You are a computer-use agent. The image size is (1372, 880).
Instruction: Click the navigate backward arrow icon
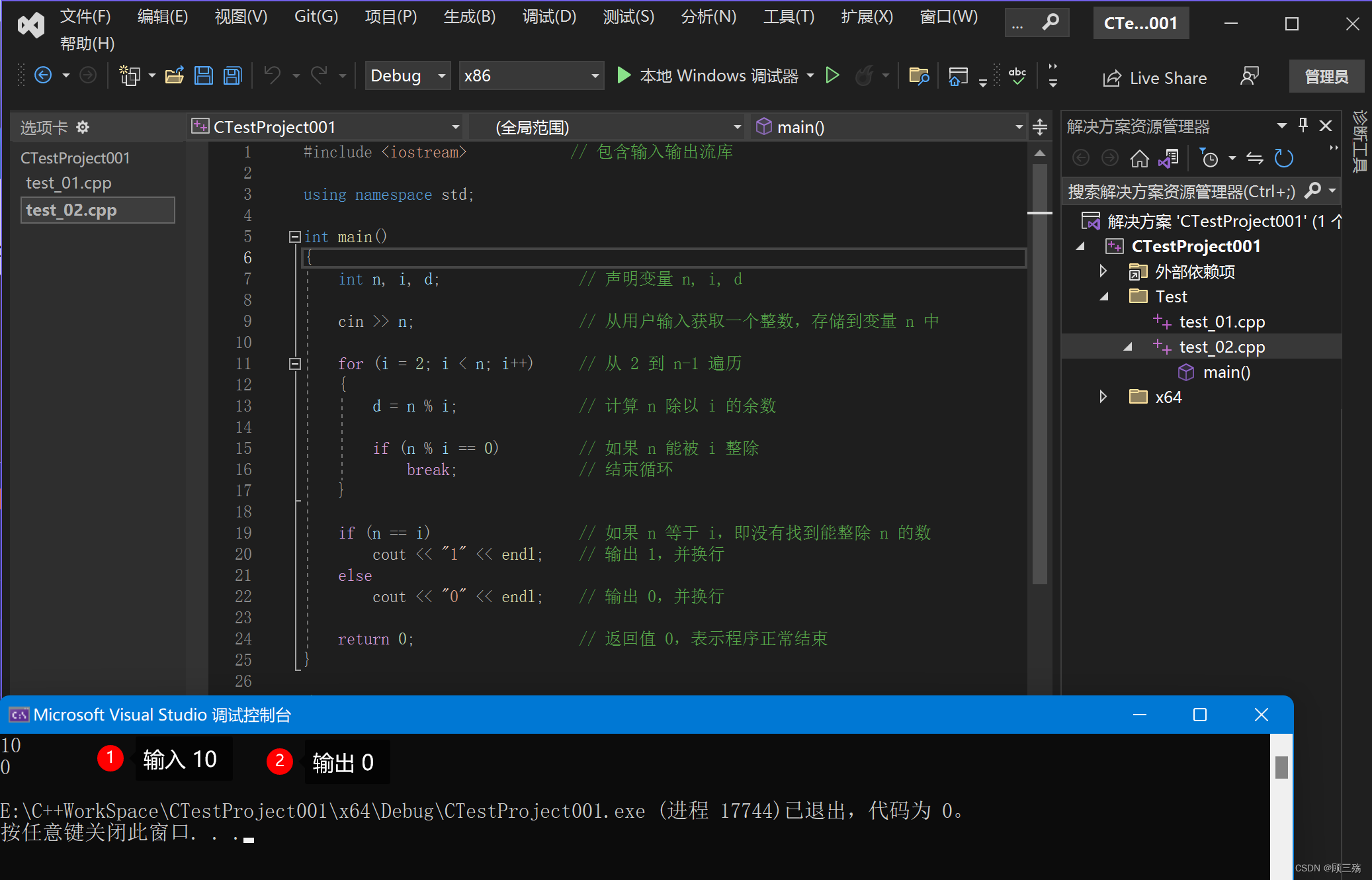click(x=43, y=76)
